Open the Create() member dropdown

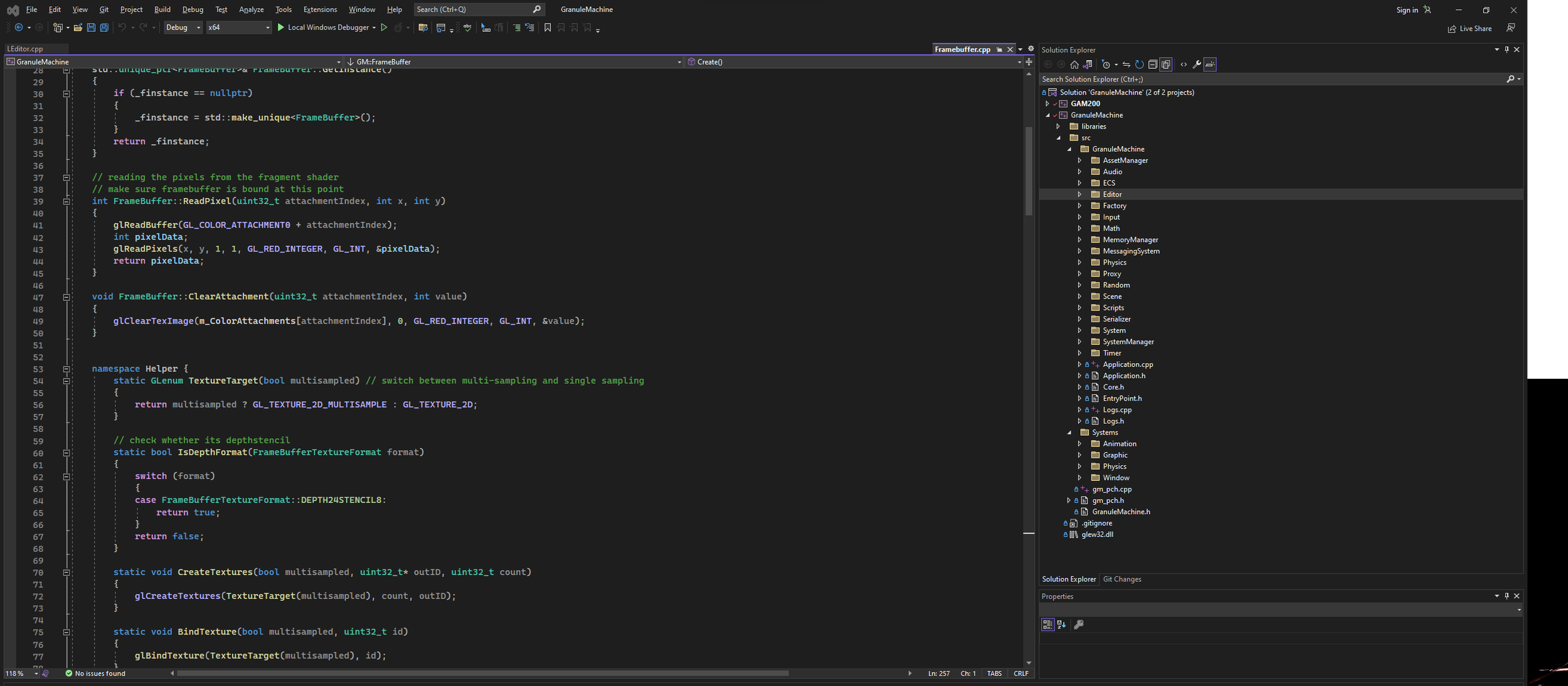[854, 62]
